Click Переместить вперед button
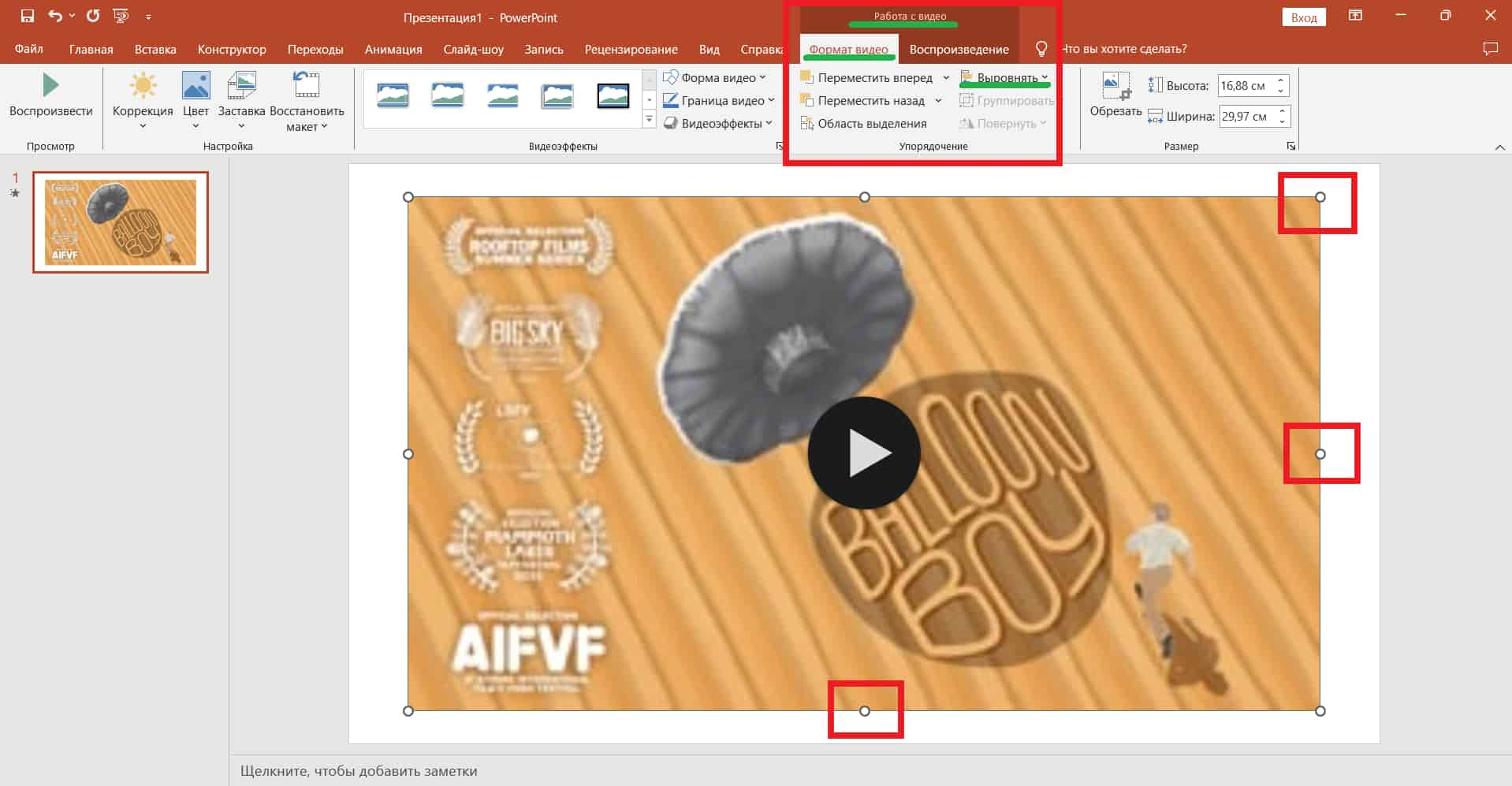 [866, 77]
